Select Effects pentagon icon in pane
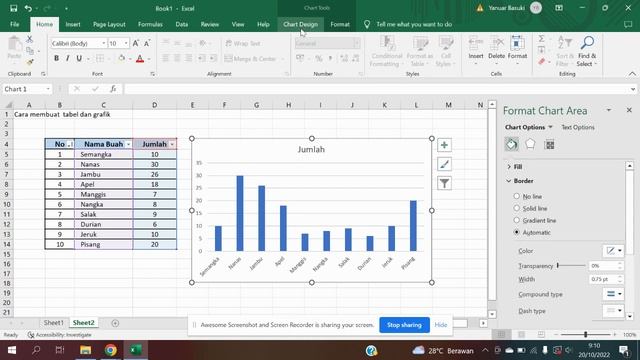 pos(530,144)
